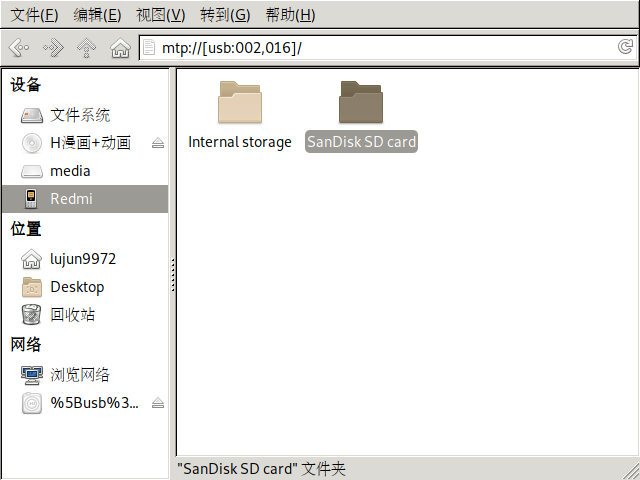Reload the current folder
Viewport: 640px width, 480px height.
click(625, 47)
